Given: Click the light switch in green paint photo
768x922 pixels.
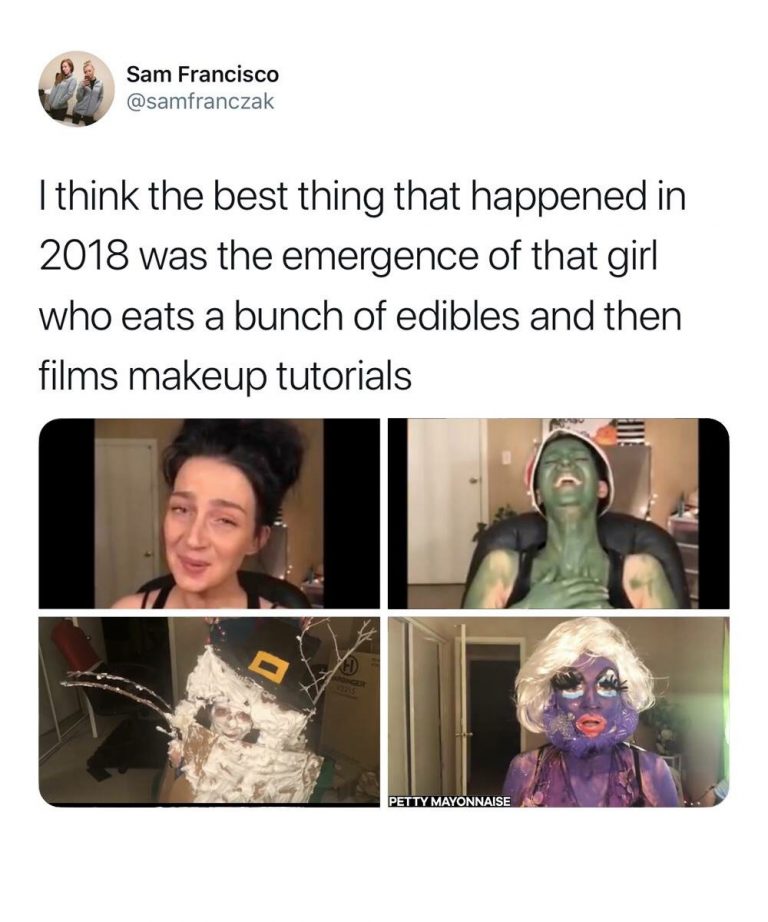Looking at the screenshot, I should click(505, 459).
